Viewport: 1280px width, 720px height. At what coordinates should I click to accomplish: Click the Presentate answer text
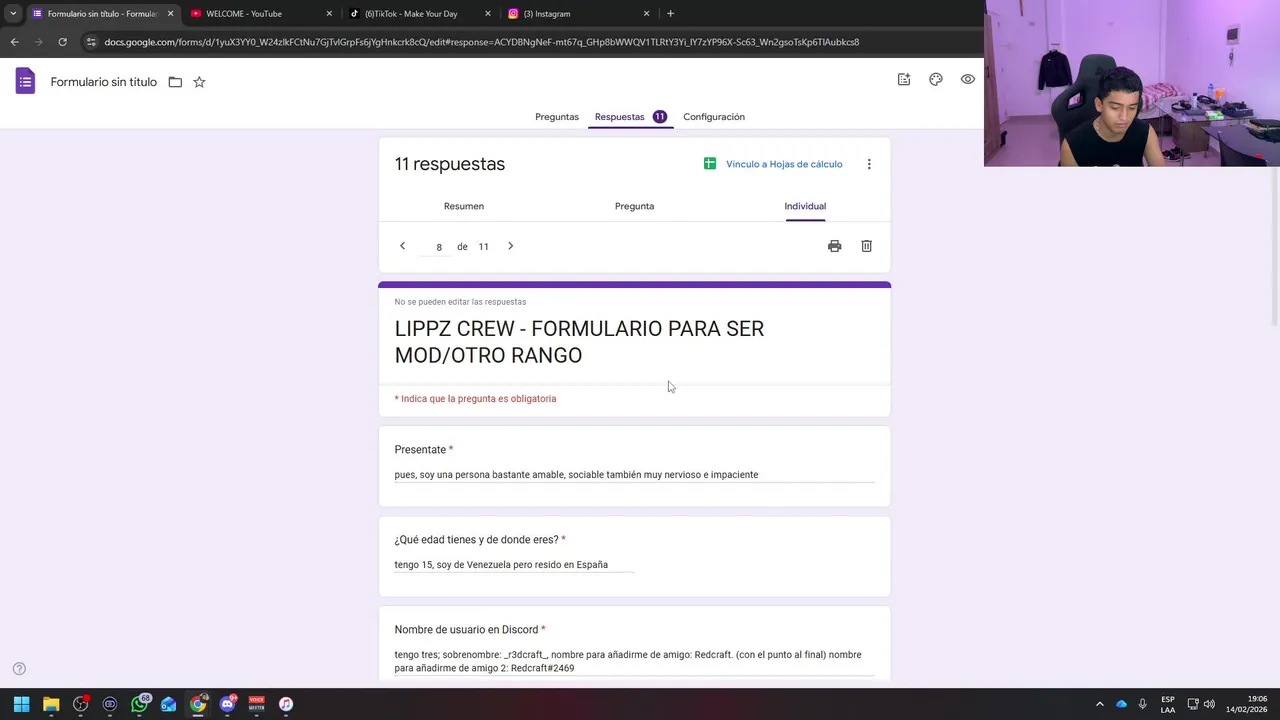point(576,475)
